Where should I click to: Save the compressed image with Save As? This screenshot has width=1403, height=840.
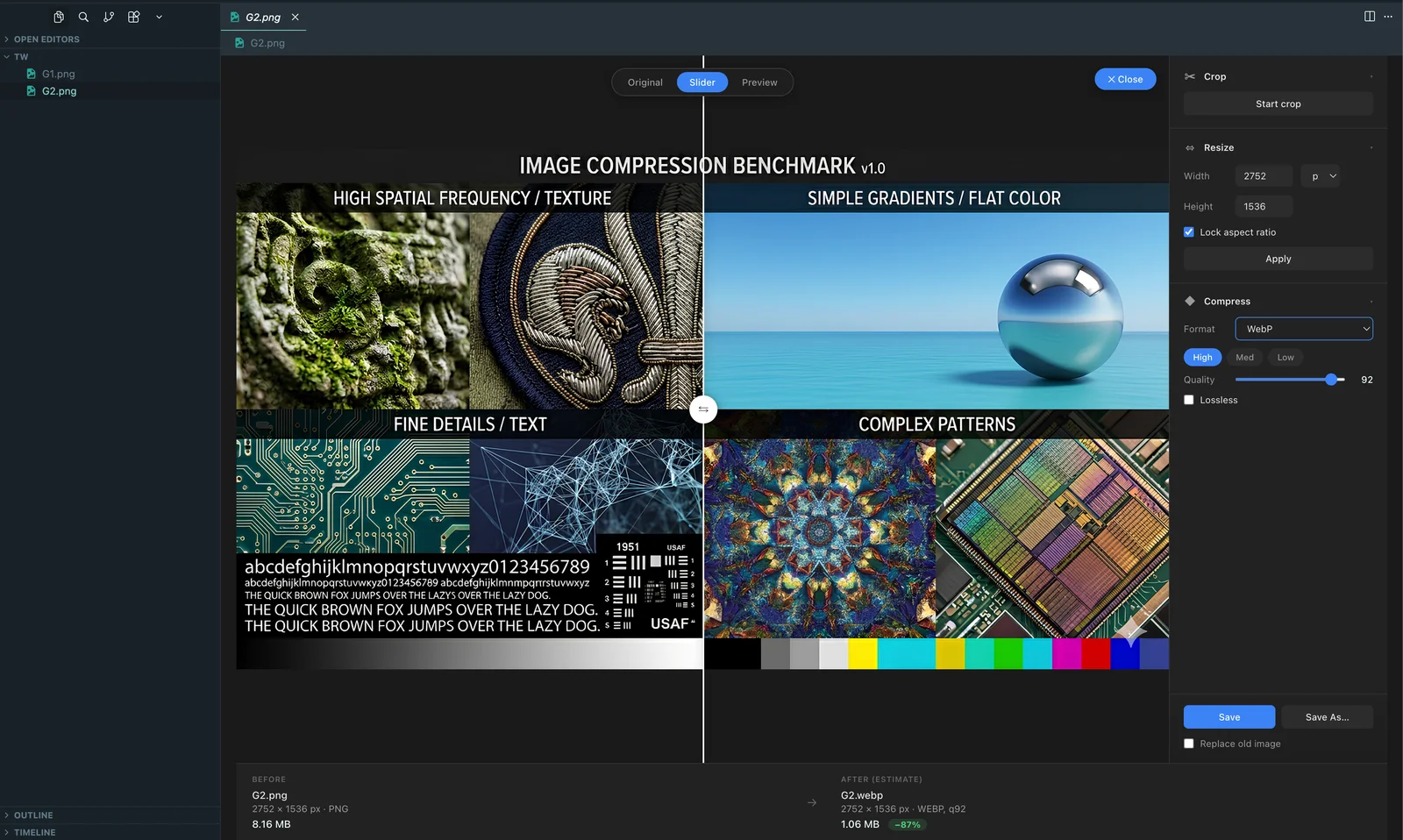(x=1327, y=716)
